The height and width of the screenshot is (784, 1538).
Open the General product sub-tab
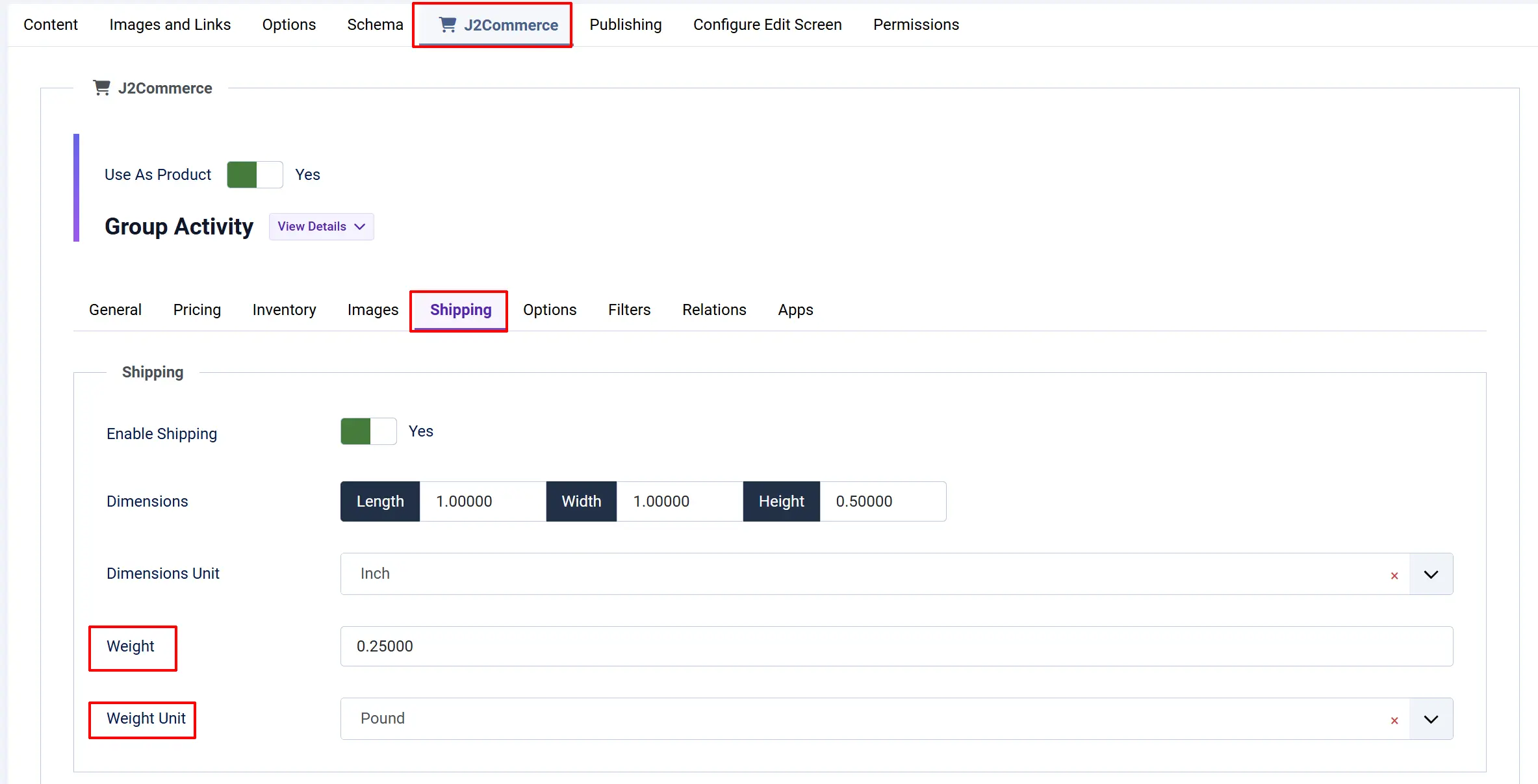click(115, 310)
